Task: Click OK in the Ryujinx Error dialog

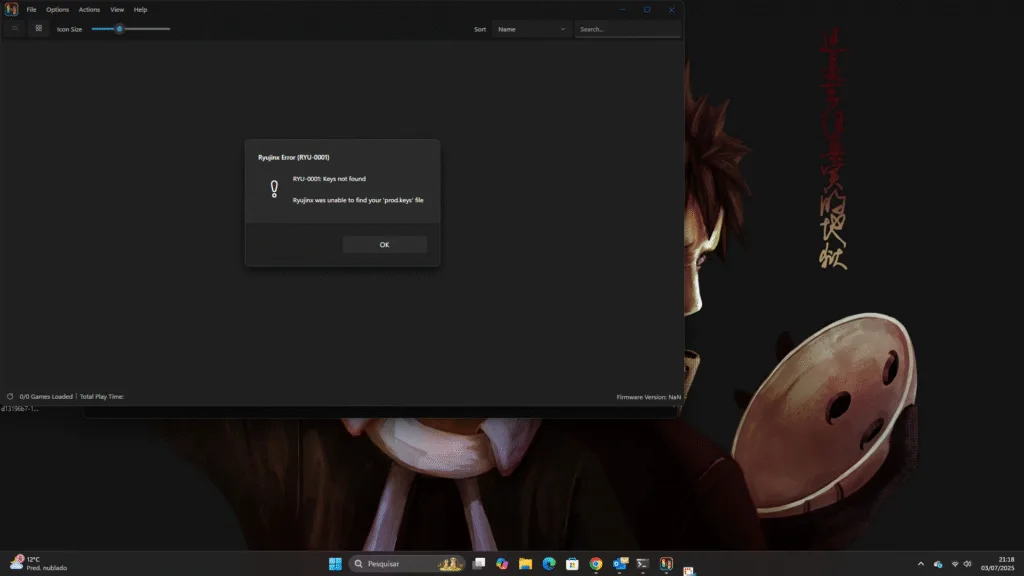Action: click(384, 244)
